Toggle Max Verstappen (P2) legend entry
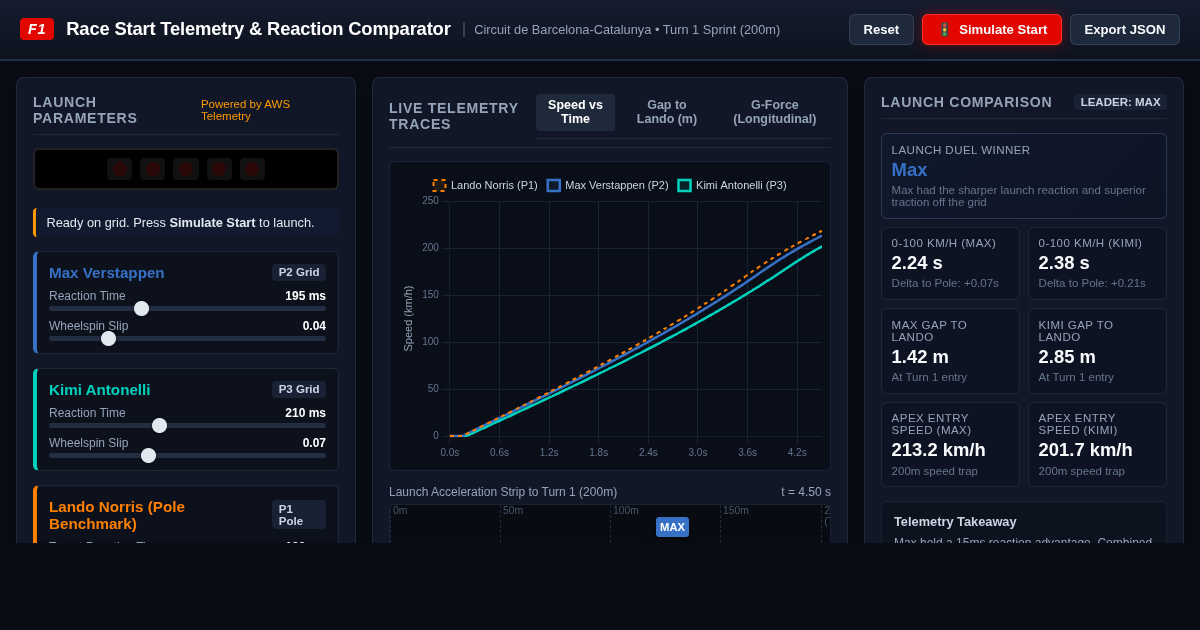Image resolution: width=1200 pixels, height=630 pixels. (x=607, y=185)
